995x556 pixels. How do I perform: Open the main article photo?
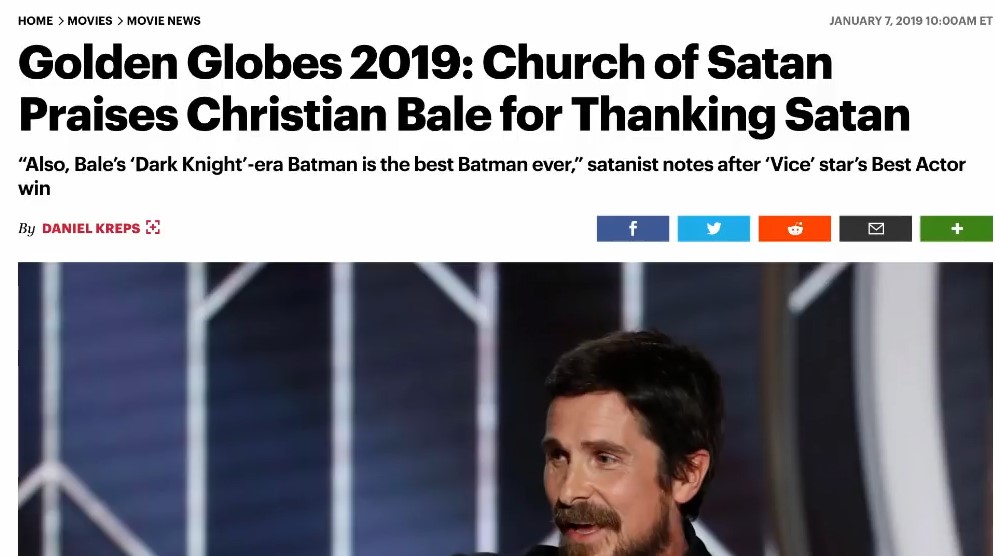[300, 420]
